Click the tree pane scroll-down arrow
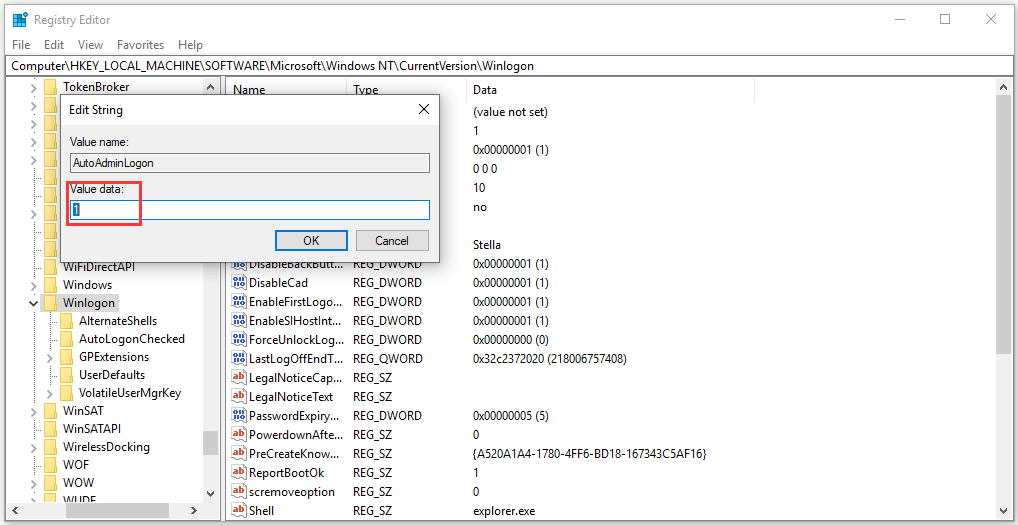Viewport: 1018px width, 525px height. (210, 493)
